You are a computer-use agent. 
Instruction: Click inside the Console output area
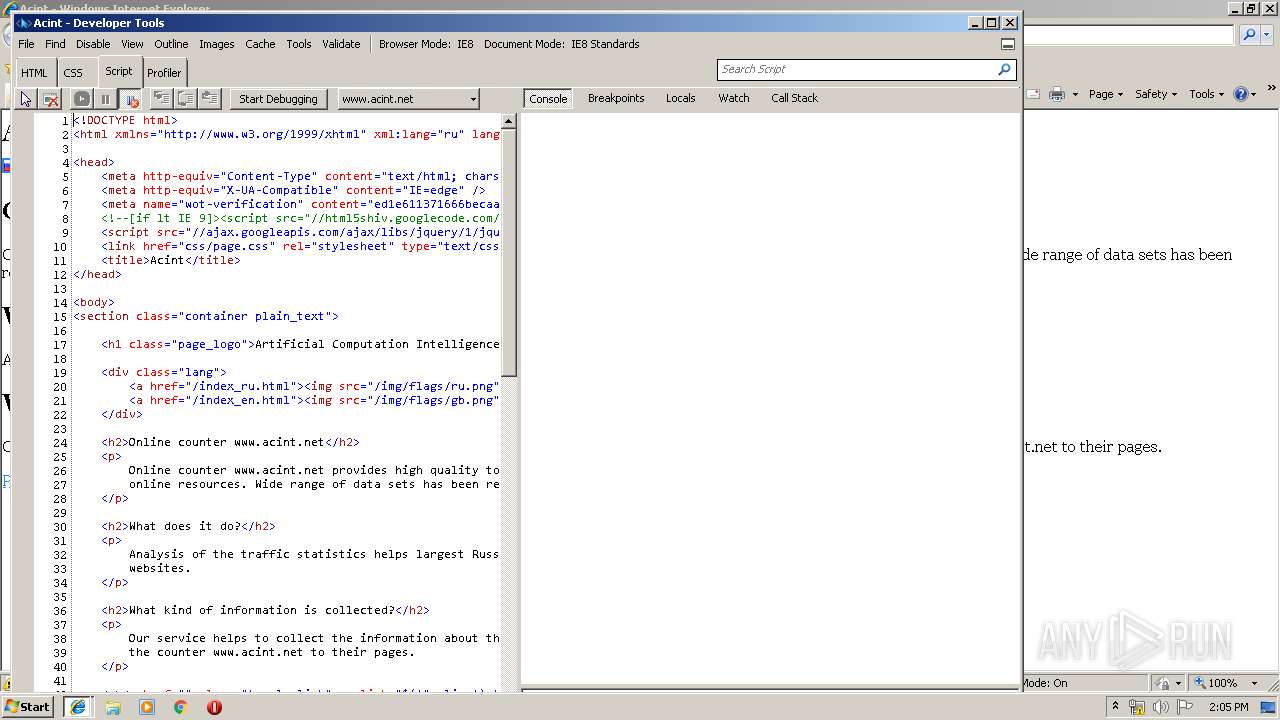coord(770,398)
